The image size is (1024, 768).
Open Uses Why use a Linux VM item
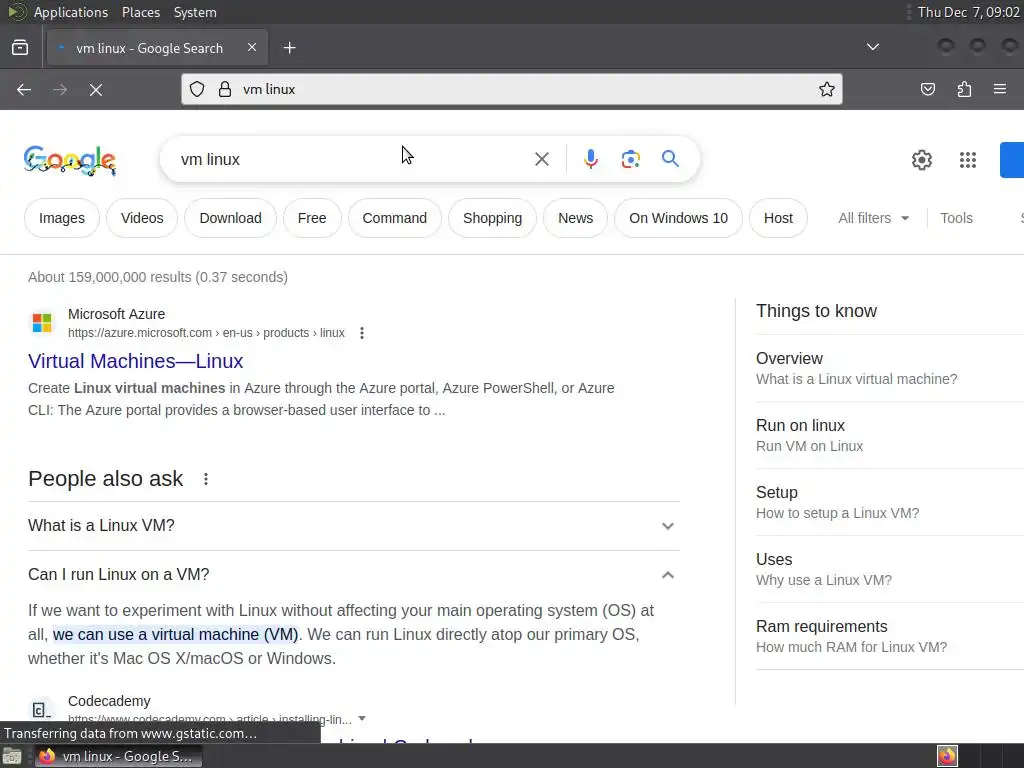(889, 569)
